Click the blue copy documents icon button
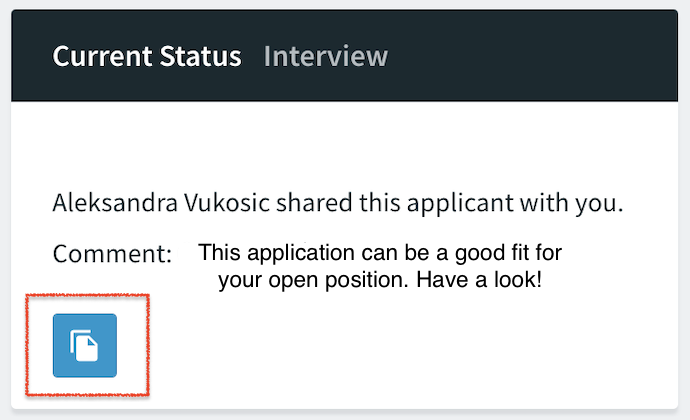 (85, 346)
